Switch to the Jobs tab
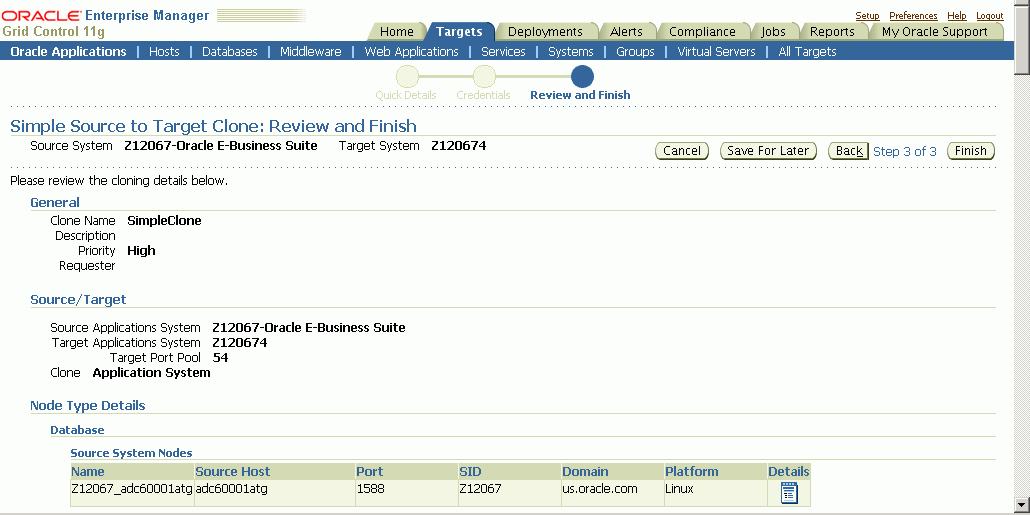This screenshot has height=515, width=1030. (x=773, y=32)
